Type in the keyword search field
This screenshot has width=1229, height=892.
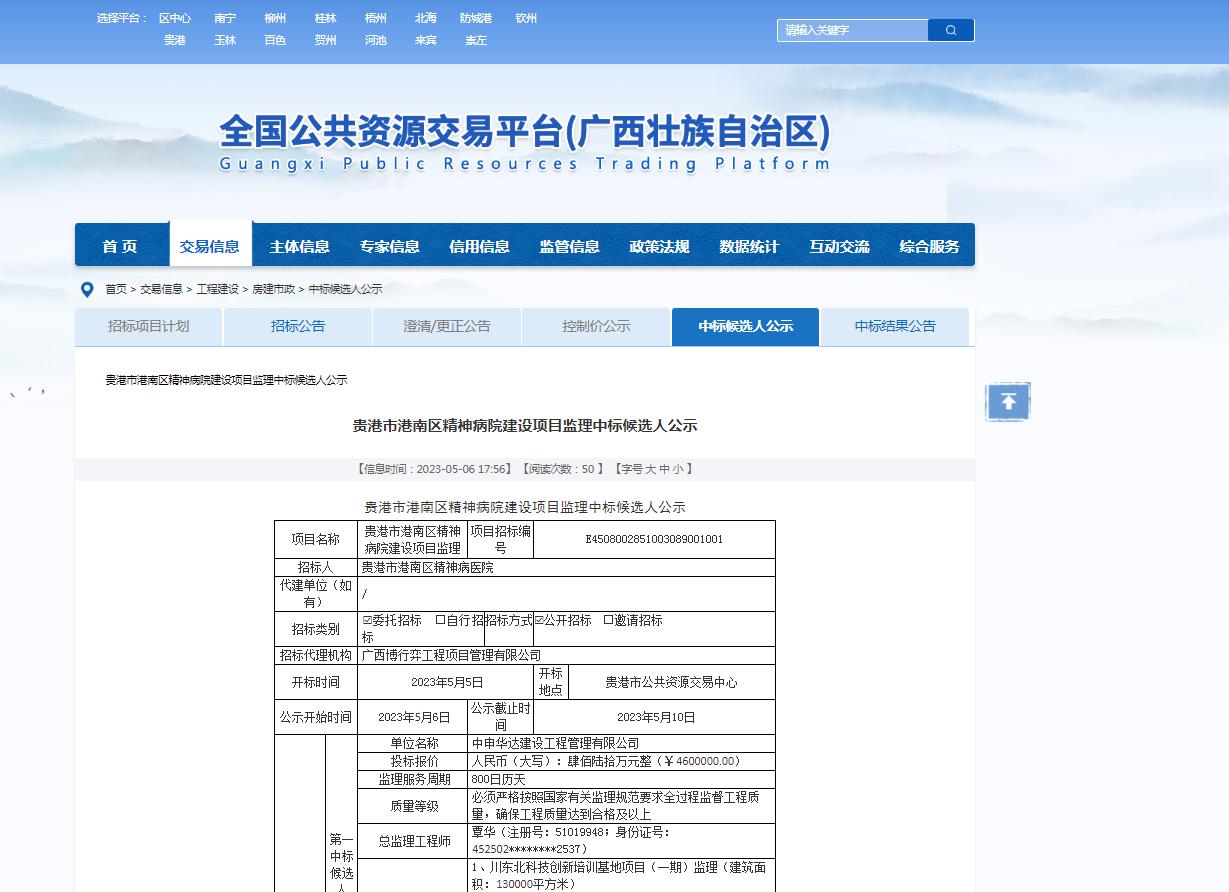click(x=852, y=30)
